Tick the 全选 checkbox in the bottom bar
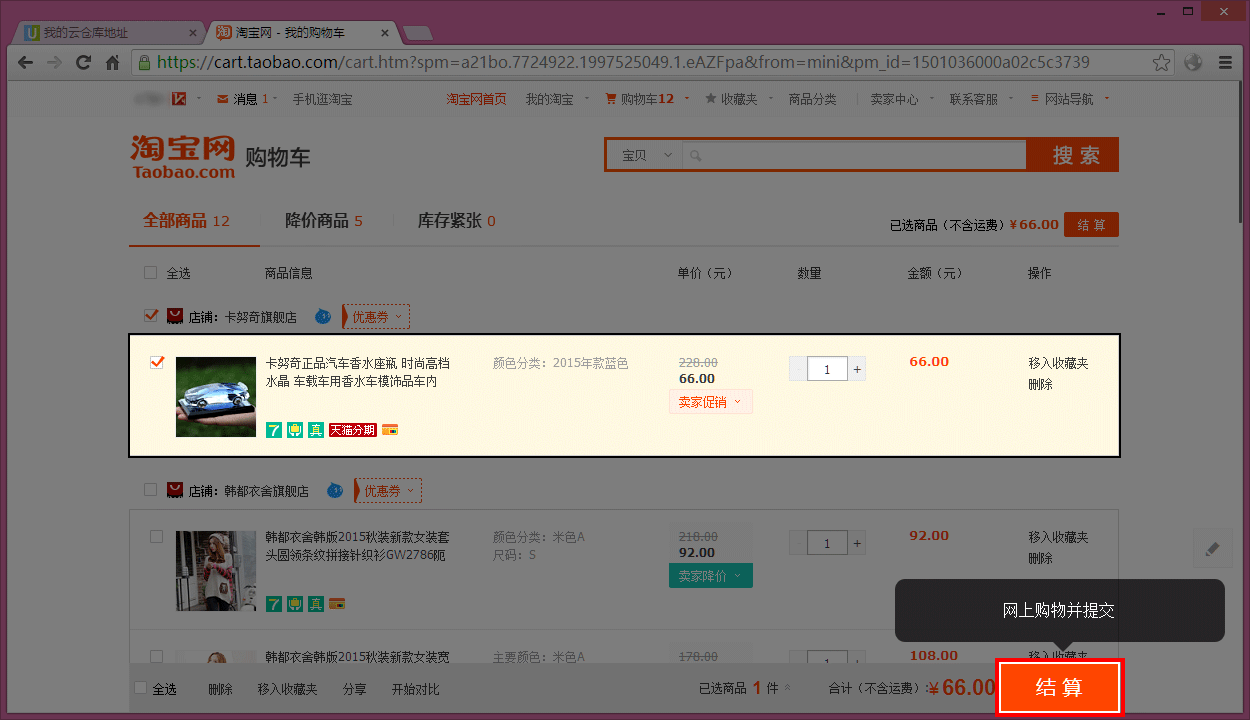The width and height of the screenshot is (1250, 720). (140, 688)
